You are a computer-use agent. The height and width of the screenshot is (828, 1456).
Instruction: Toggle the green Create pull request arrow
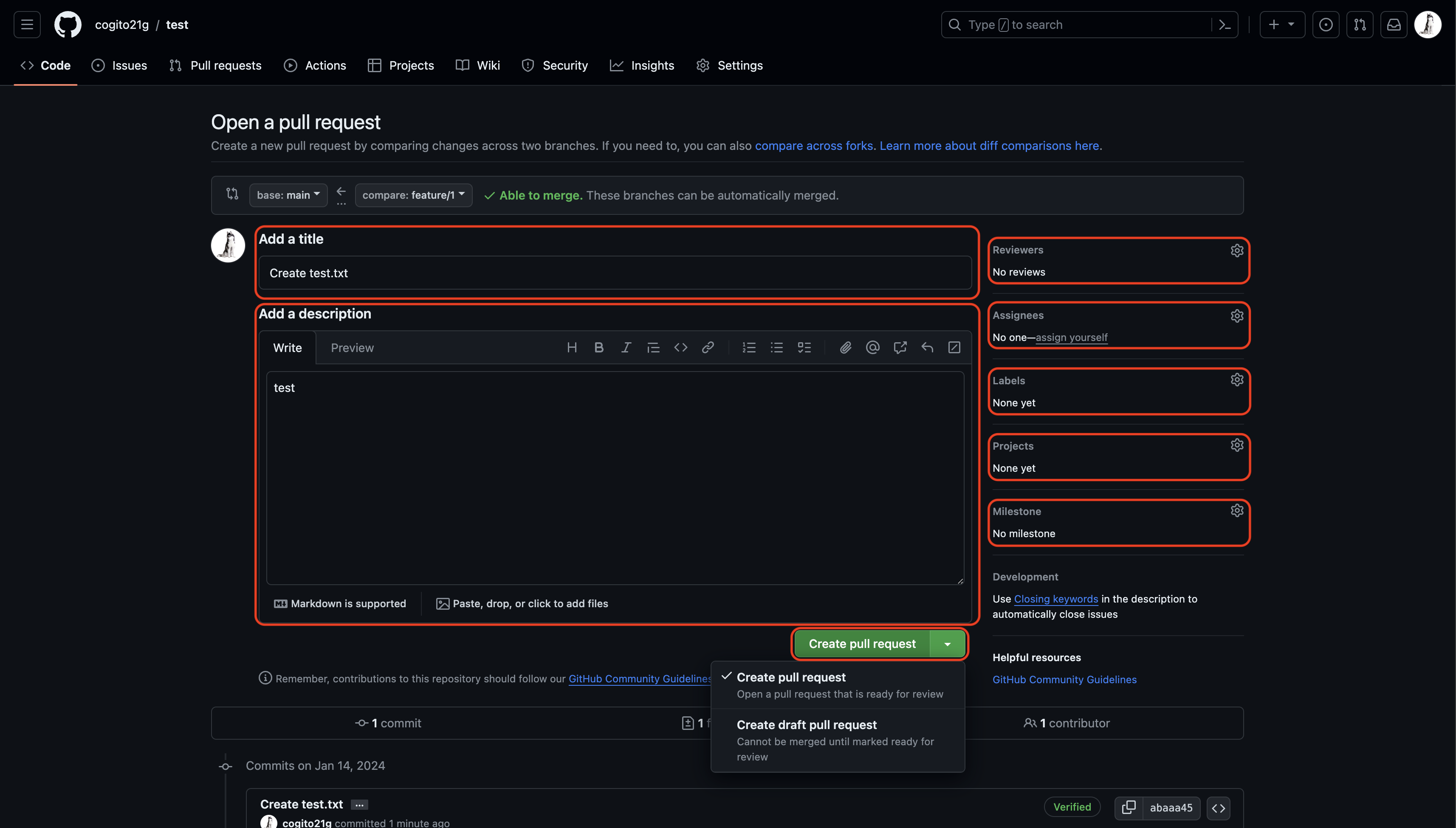(x=947, y=644)
